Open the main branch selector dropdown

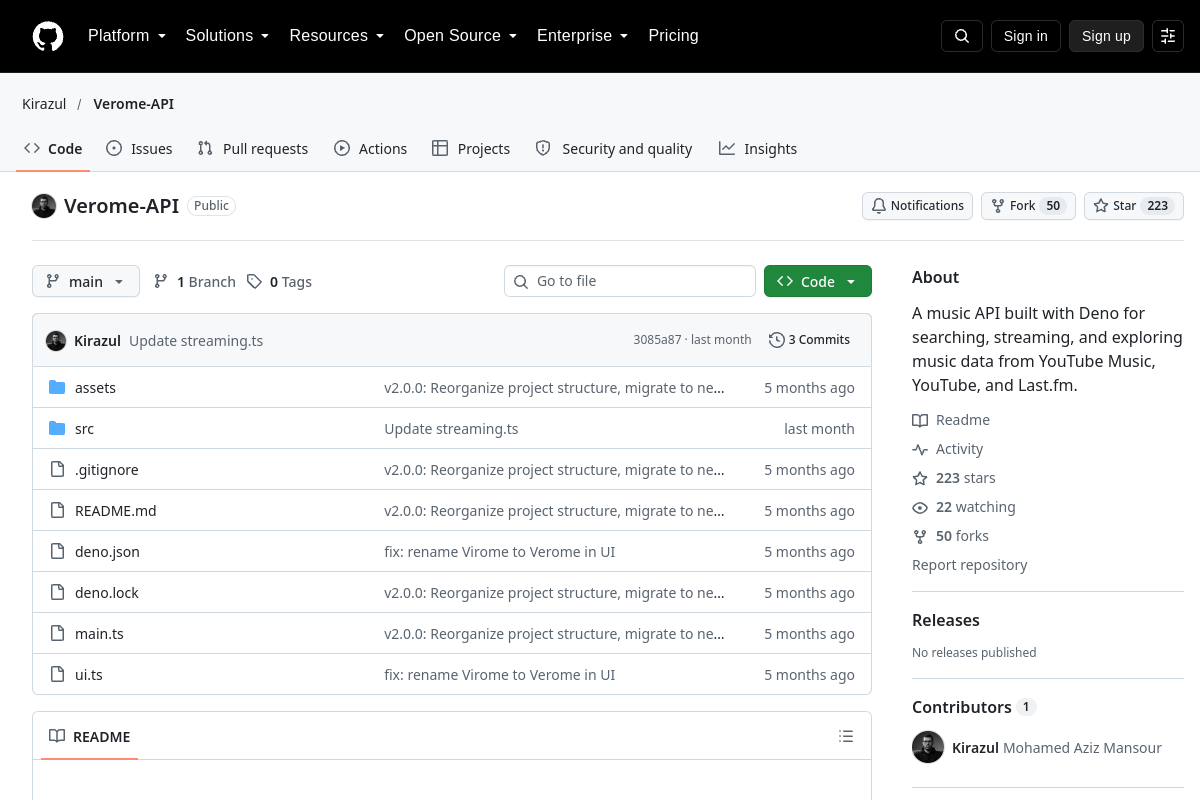[x=86, y=281]
